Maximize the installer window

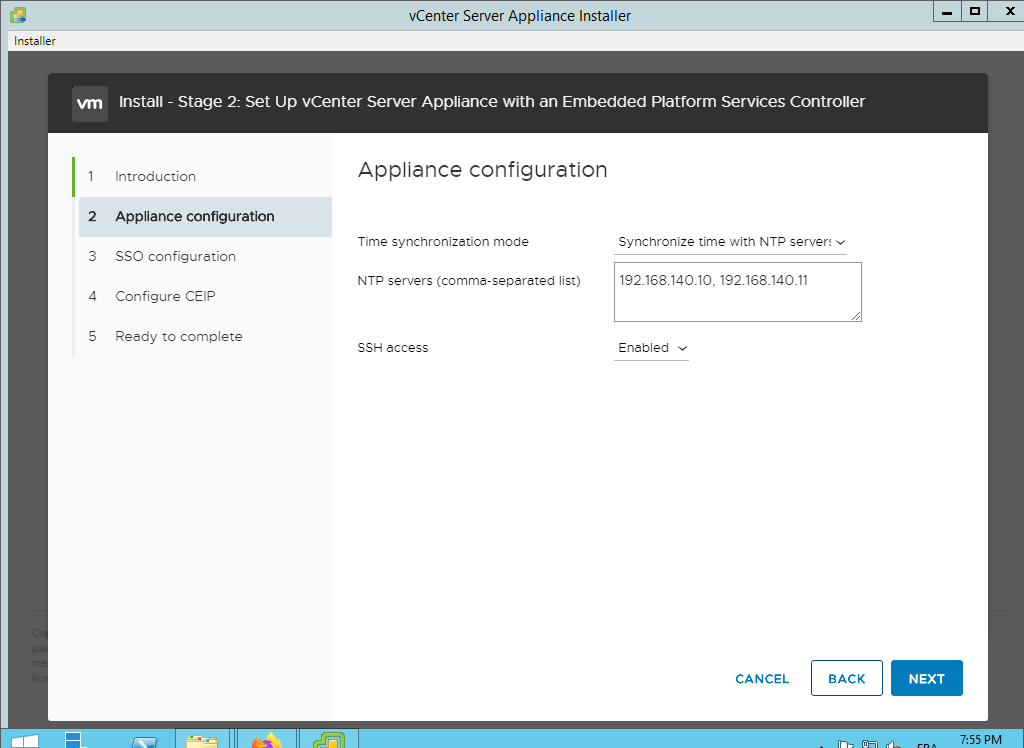tap(974, 12)
